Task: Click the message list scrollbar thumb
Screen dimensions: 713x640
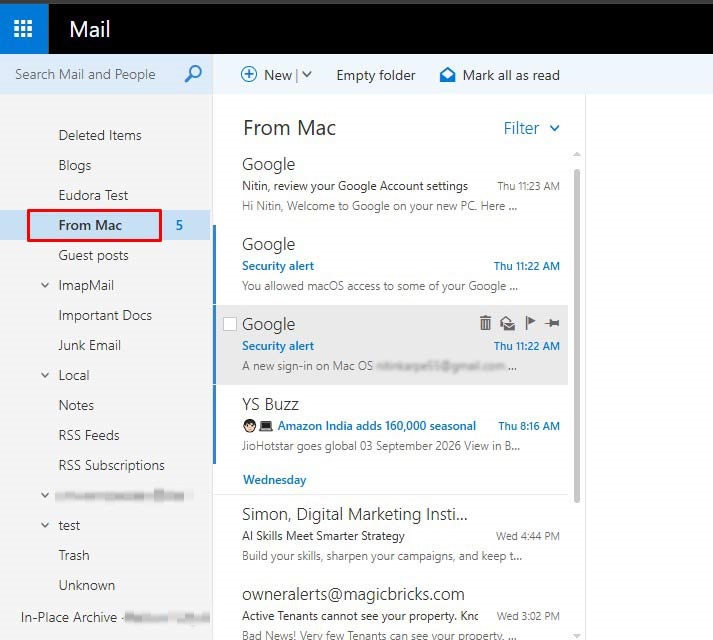Action: [577, 336]
